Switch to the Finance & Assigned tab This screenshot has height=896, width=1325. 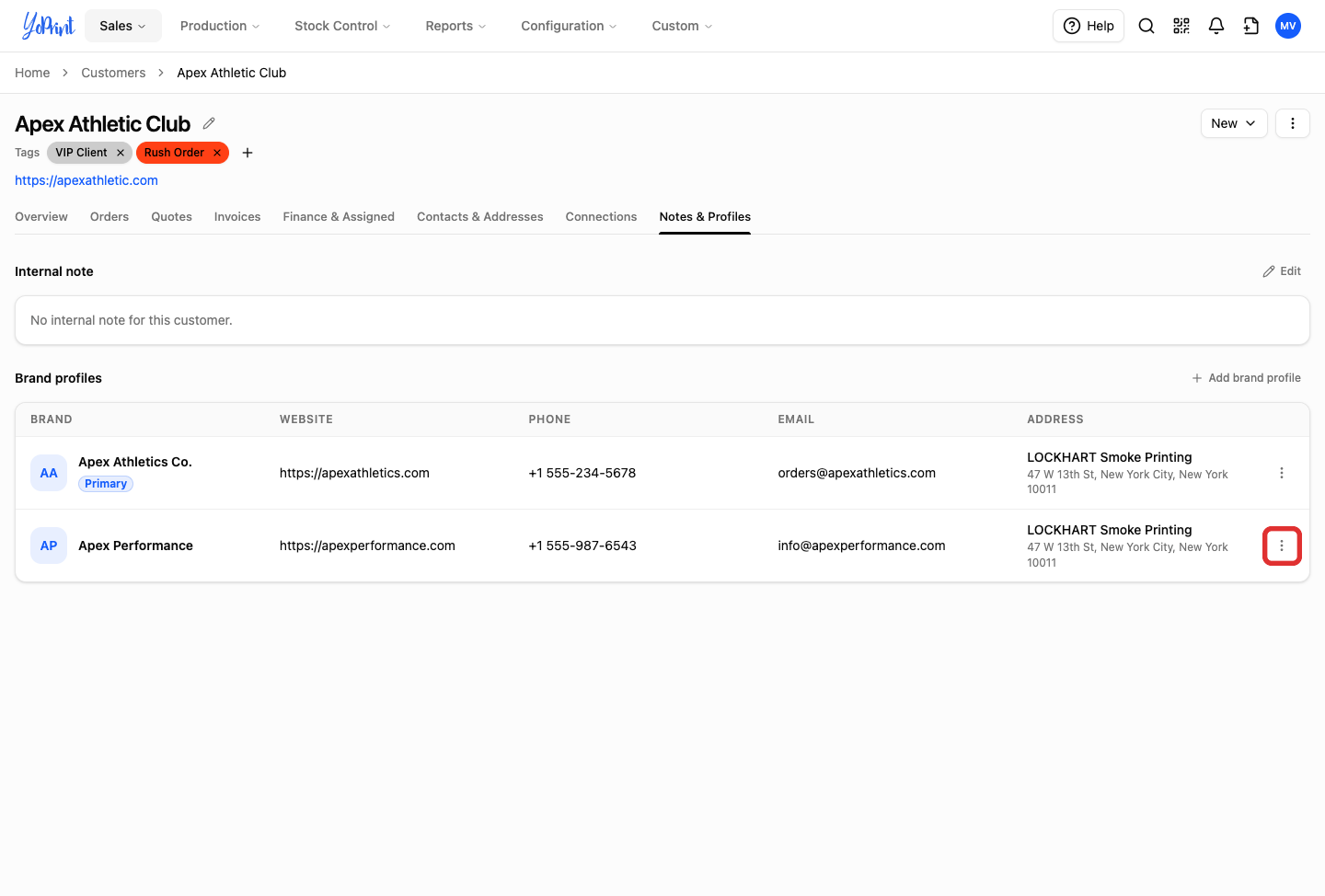coord(339,217)
